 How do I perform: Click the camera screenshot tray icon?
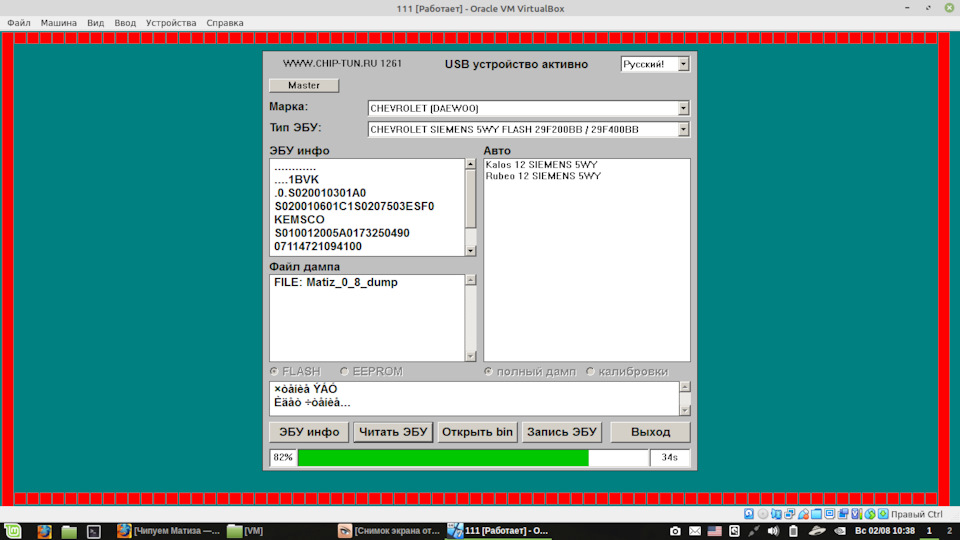675,531
